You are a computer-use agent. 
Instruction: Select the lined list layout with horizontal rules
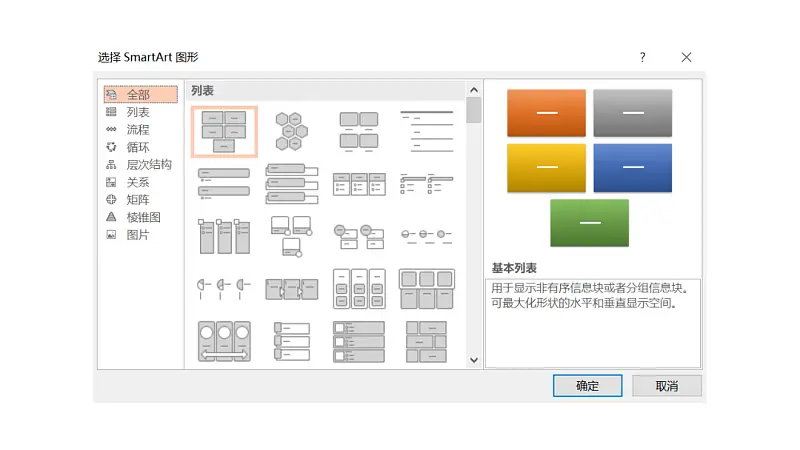427,132
